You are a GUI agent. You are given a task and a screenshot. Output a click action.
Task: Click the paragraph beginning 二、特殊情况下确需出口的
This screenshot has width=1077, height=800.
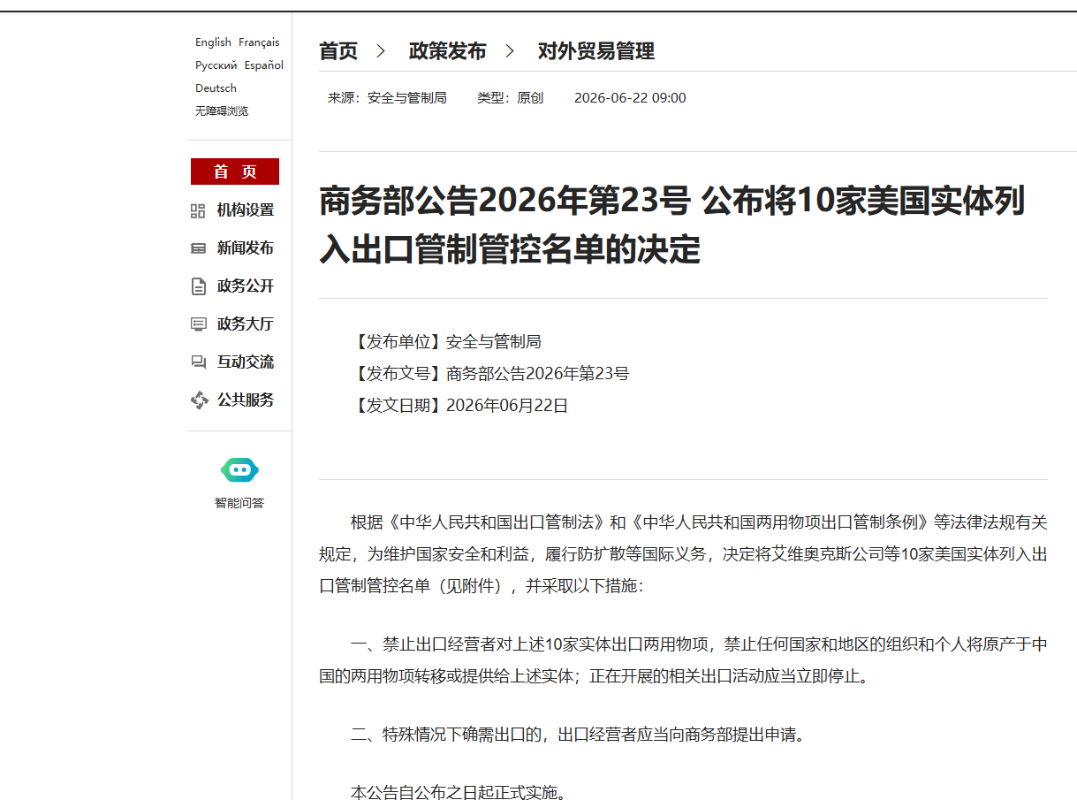(580, 735)
